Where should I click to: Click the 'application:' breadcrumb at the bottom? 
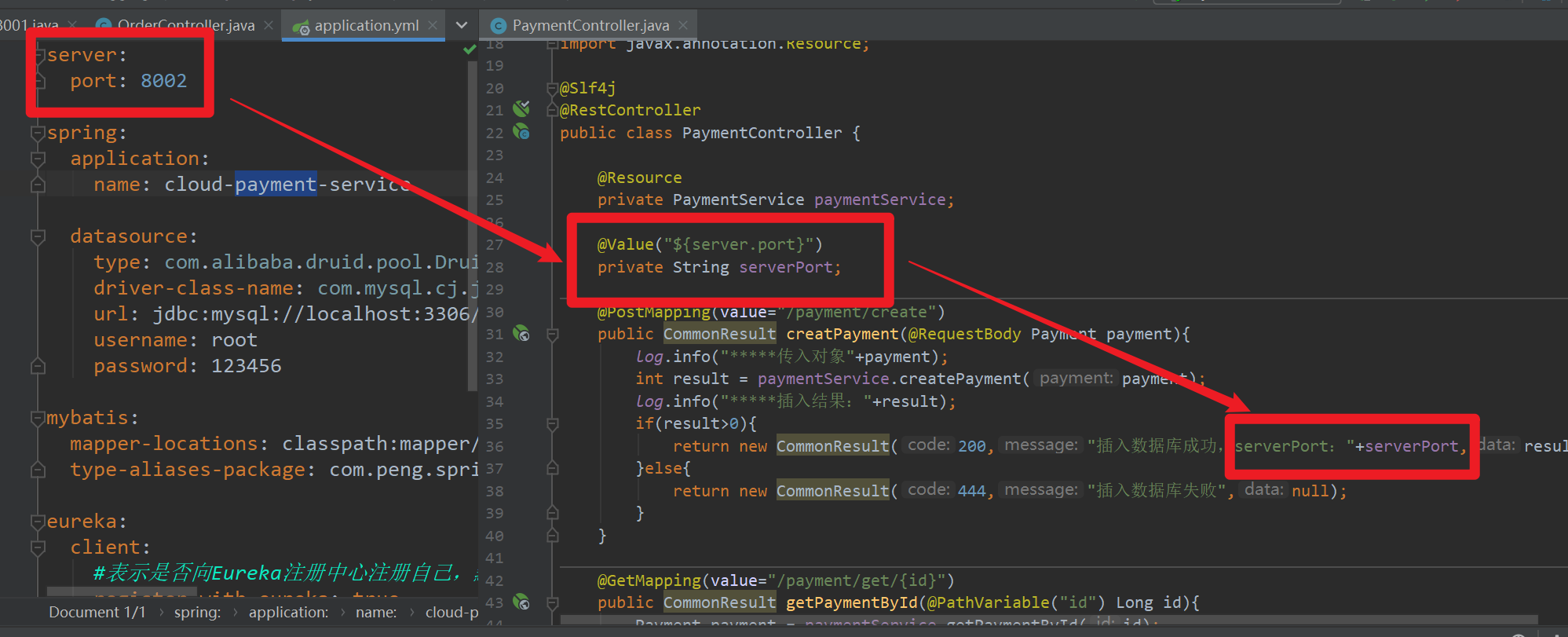pyautogui.click(x=289, y=612)
